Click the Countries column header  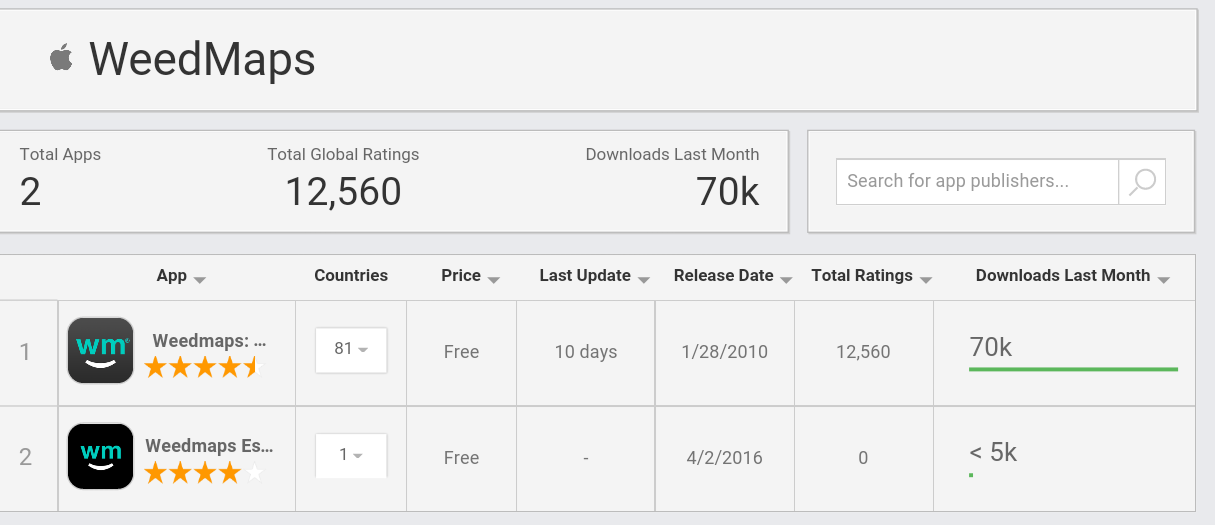[x=351, y=276]
